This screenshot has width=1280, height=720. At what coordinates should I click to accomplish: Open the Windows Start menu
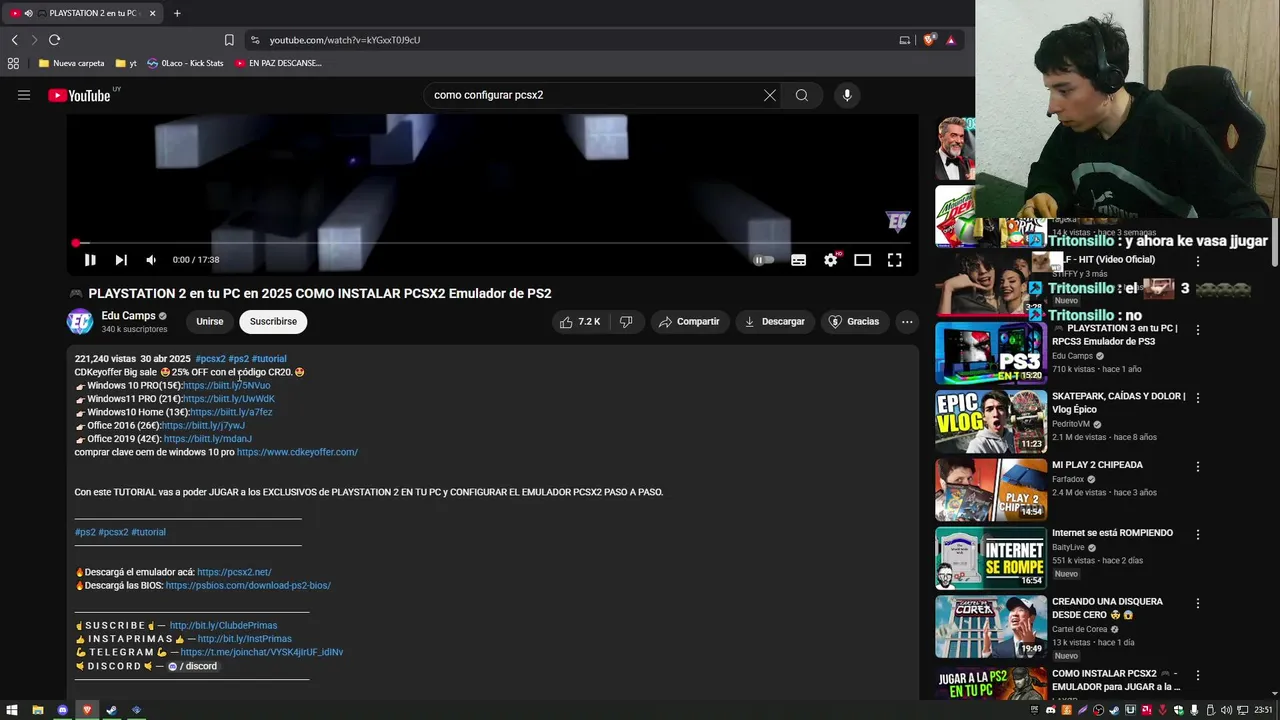[12, 710]
